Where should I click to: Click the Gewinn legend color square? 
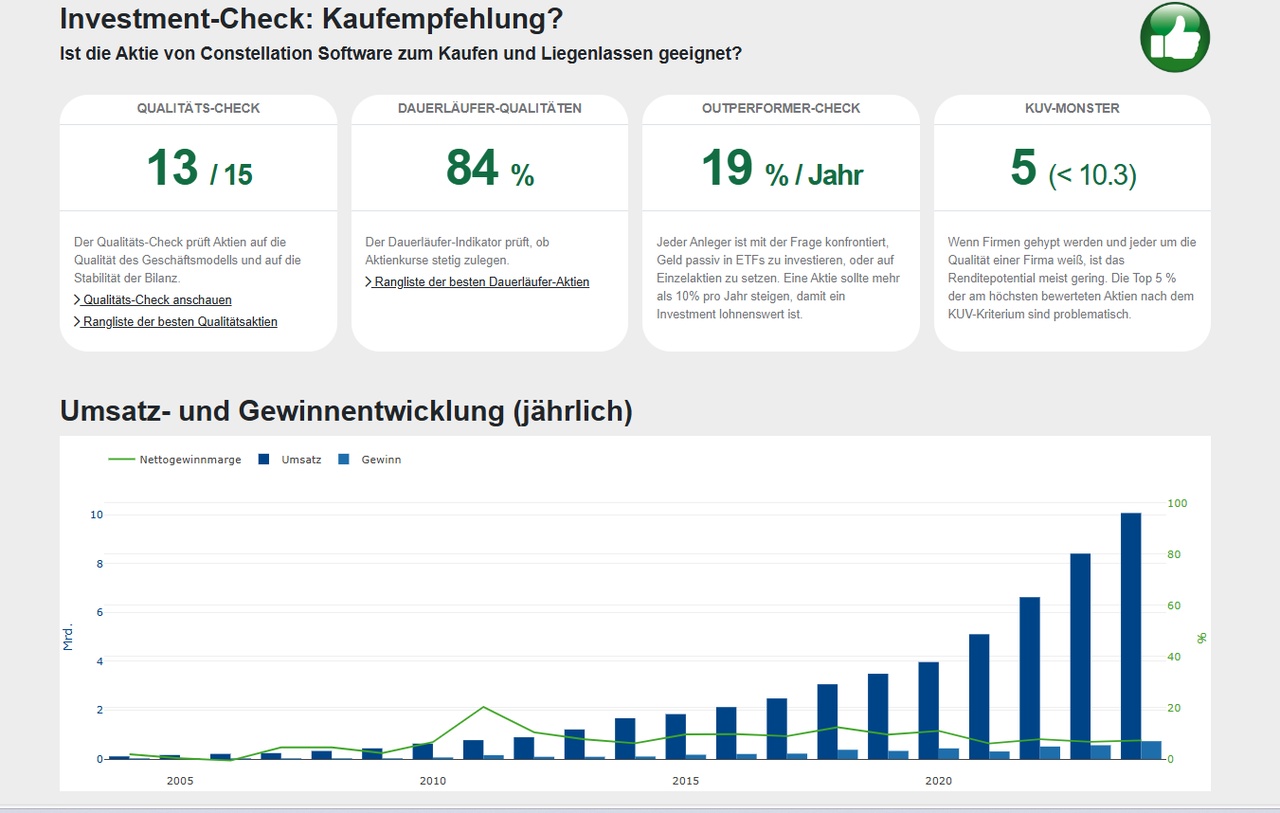(343, 460)
